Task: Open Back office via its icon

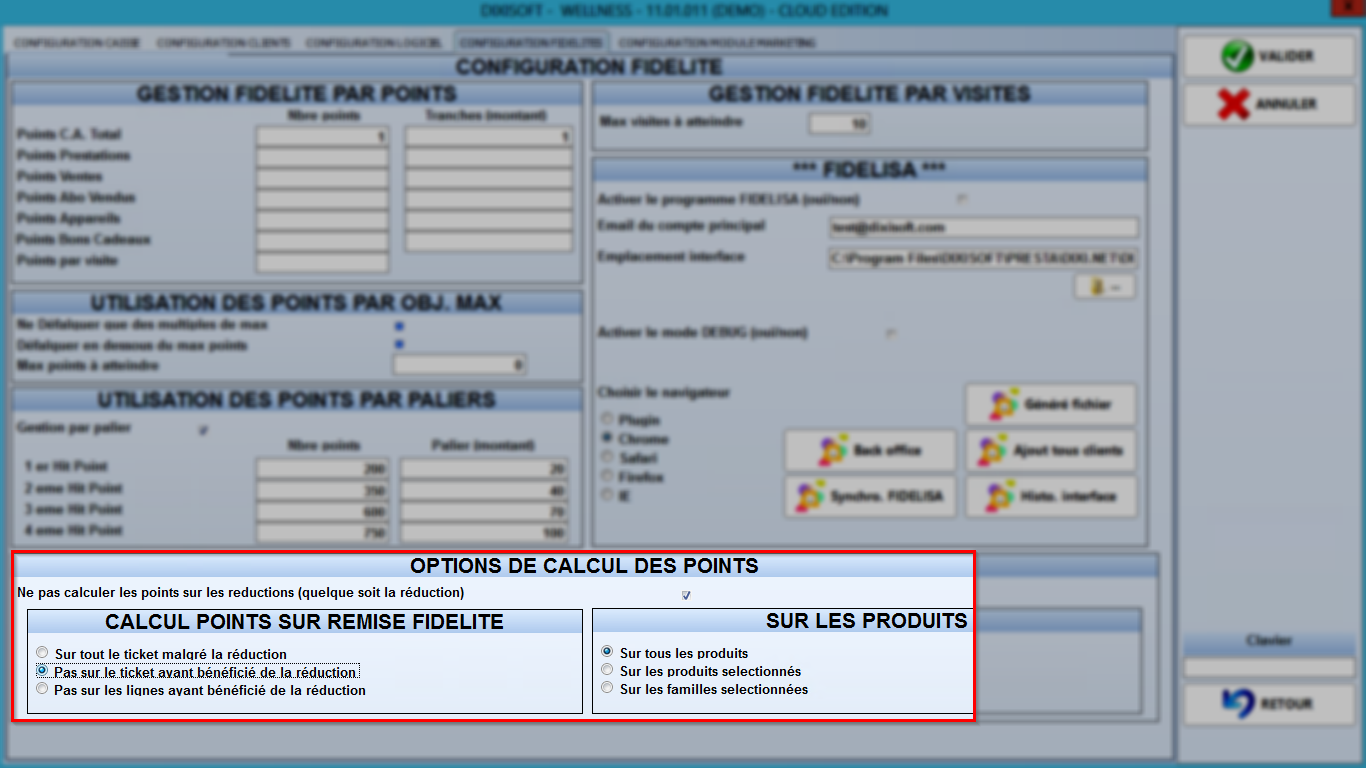Action: 832,451
